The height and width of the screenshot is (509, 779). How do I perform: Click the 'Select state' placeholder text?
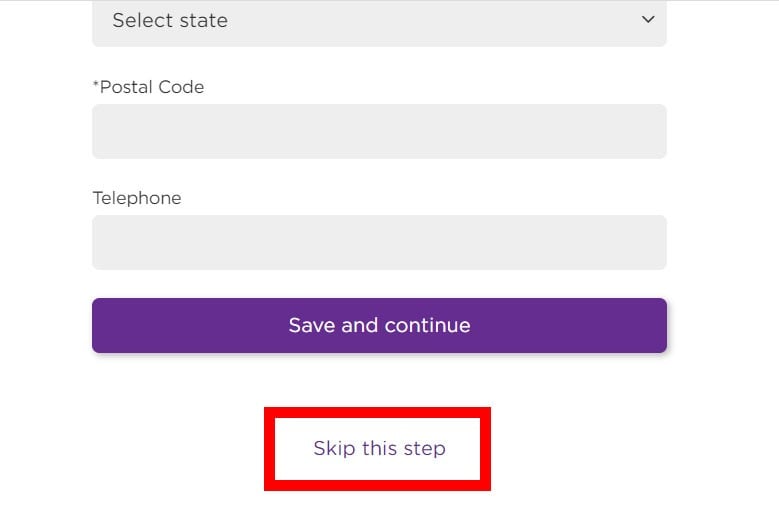click(x=170, y=21)
